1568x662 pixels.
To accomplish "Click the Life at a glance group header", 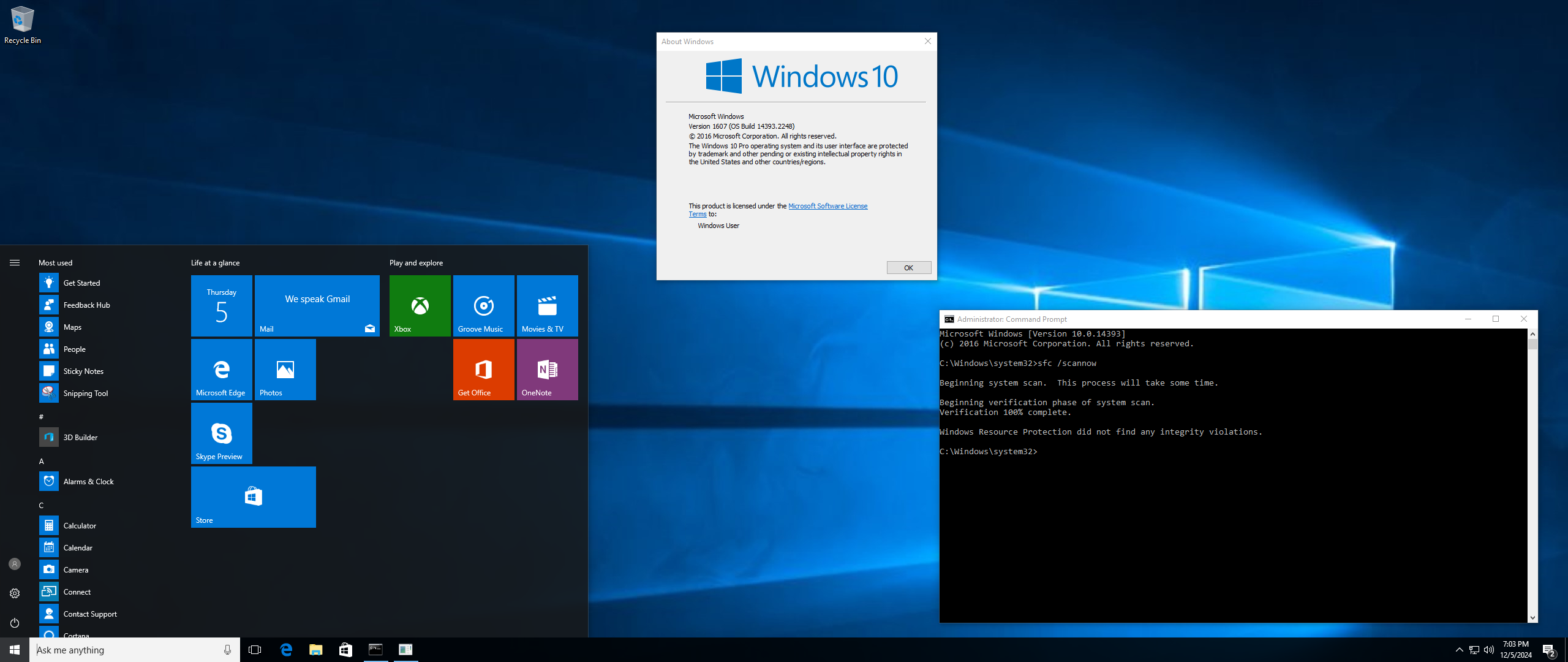I will point(215,262).
